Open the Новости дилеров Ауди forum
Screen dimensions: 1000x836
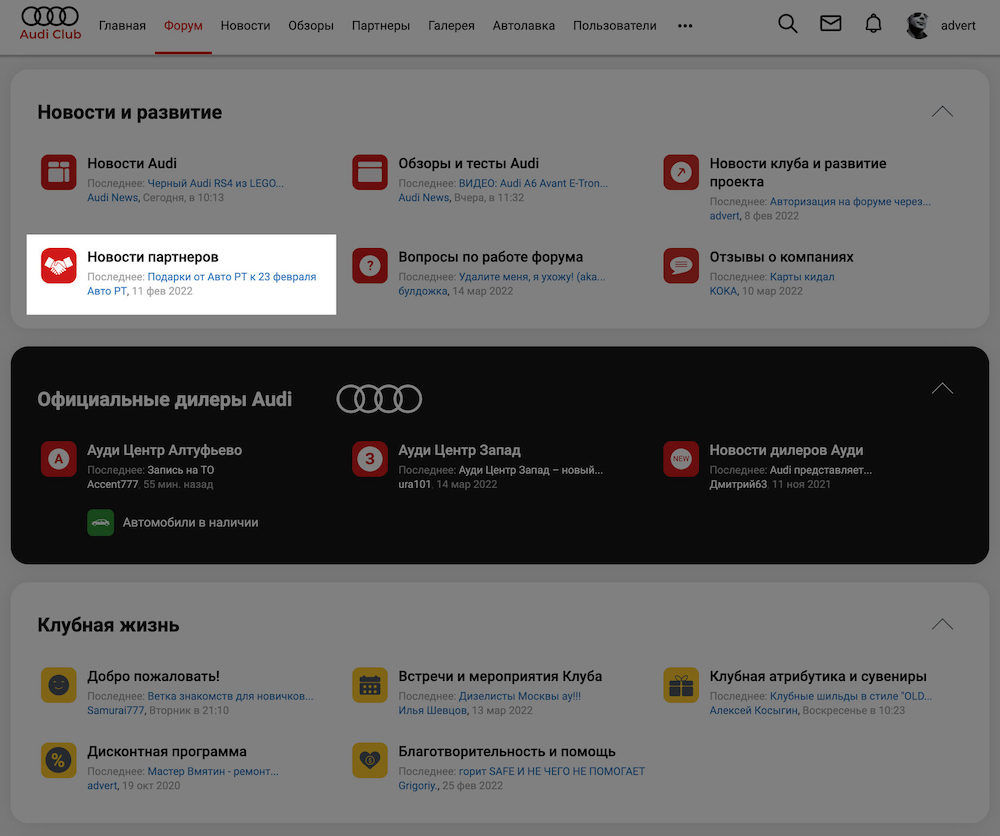pos(786,450)
